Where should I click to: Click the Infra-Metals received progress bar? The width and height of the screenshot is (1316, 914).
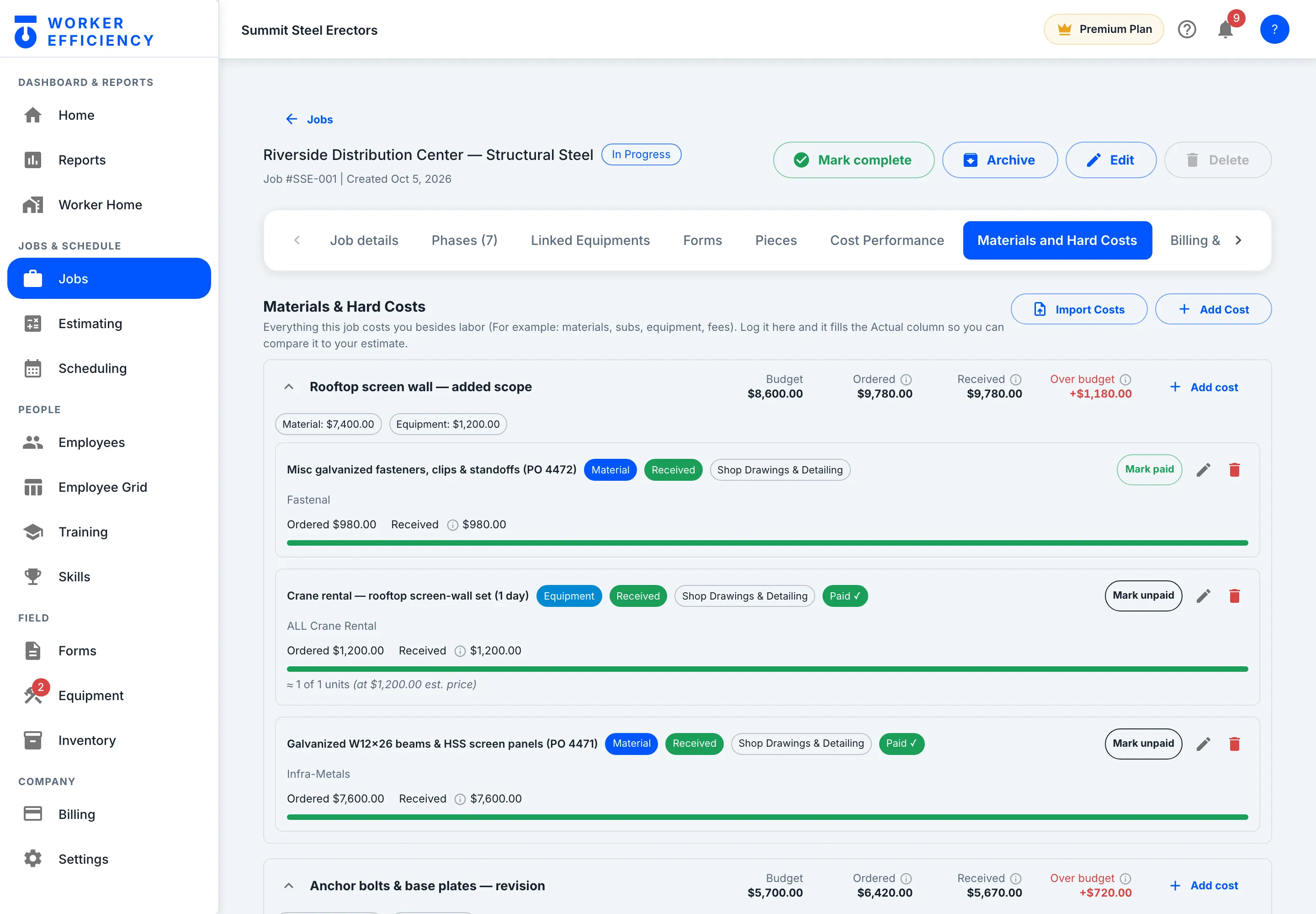point(767,817)
